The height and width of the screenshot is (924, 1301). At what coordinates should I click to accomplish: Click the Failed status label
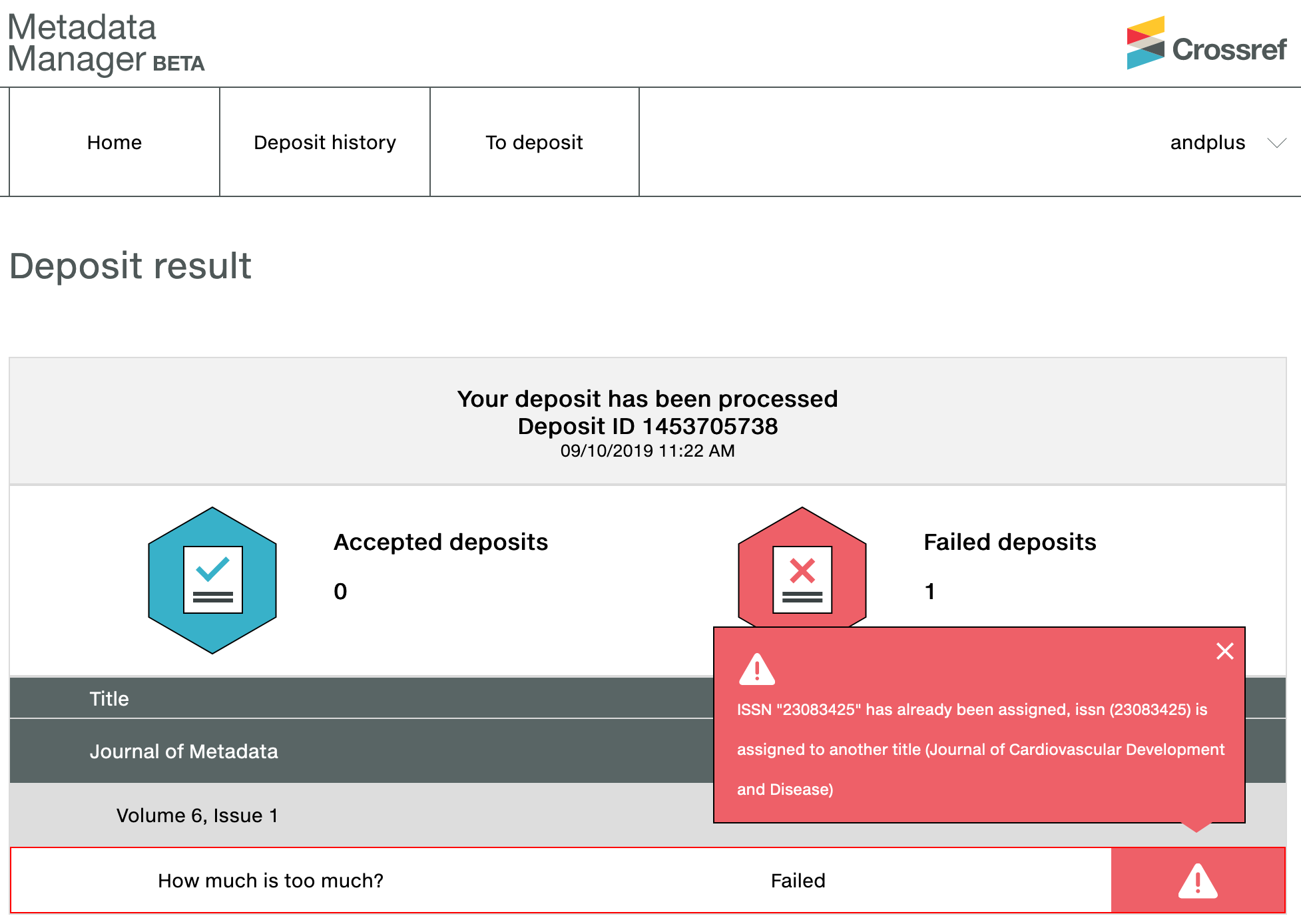tap(798, 880)
